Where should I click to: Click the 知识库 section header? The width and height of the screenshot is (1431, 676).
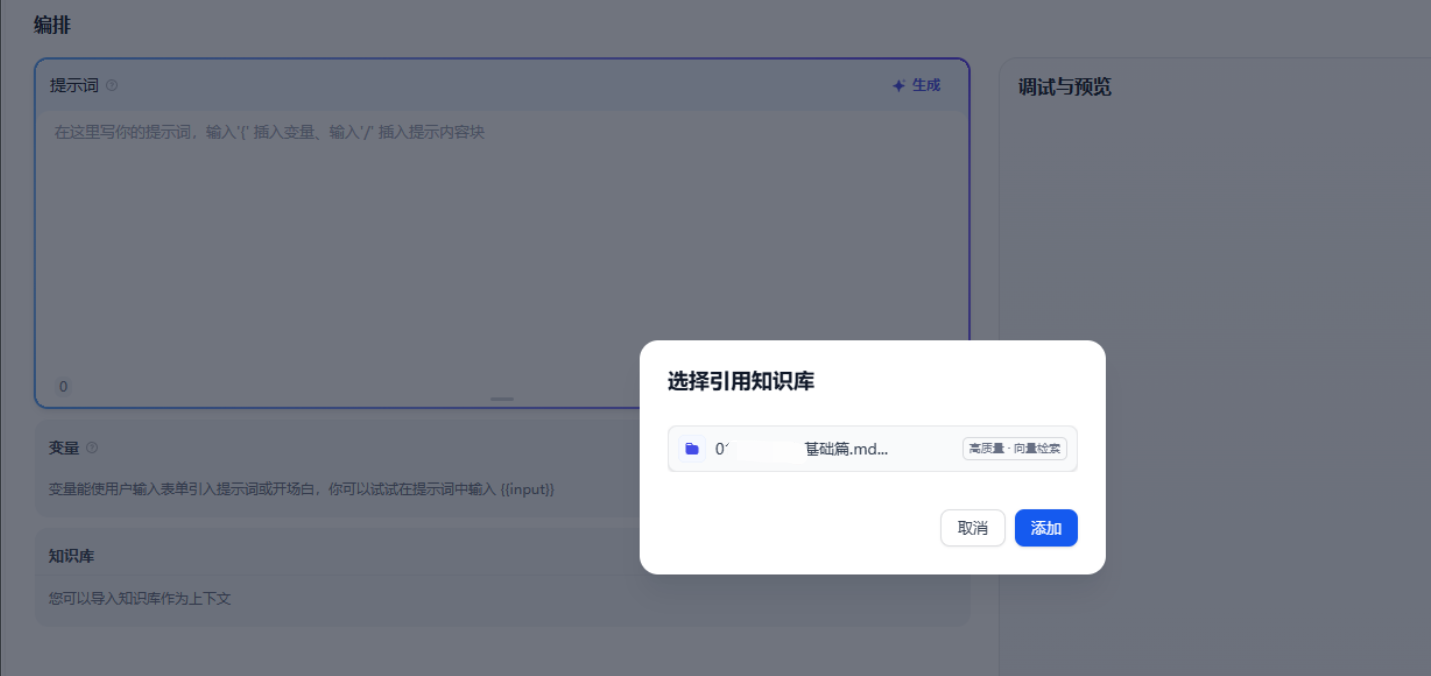[71, 555]
